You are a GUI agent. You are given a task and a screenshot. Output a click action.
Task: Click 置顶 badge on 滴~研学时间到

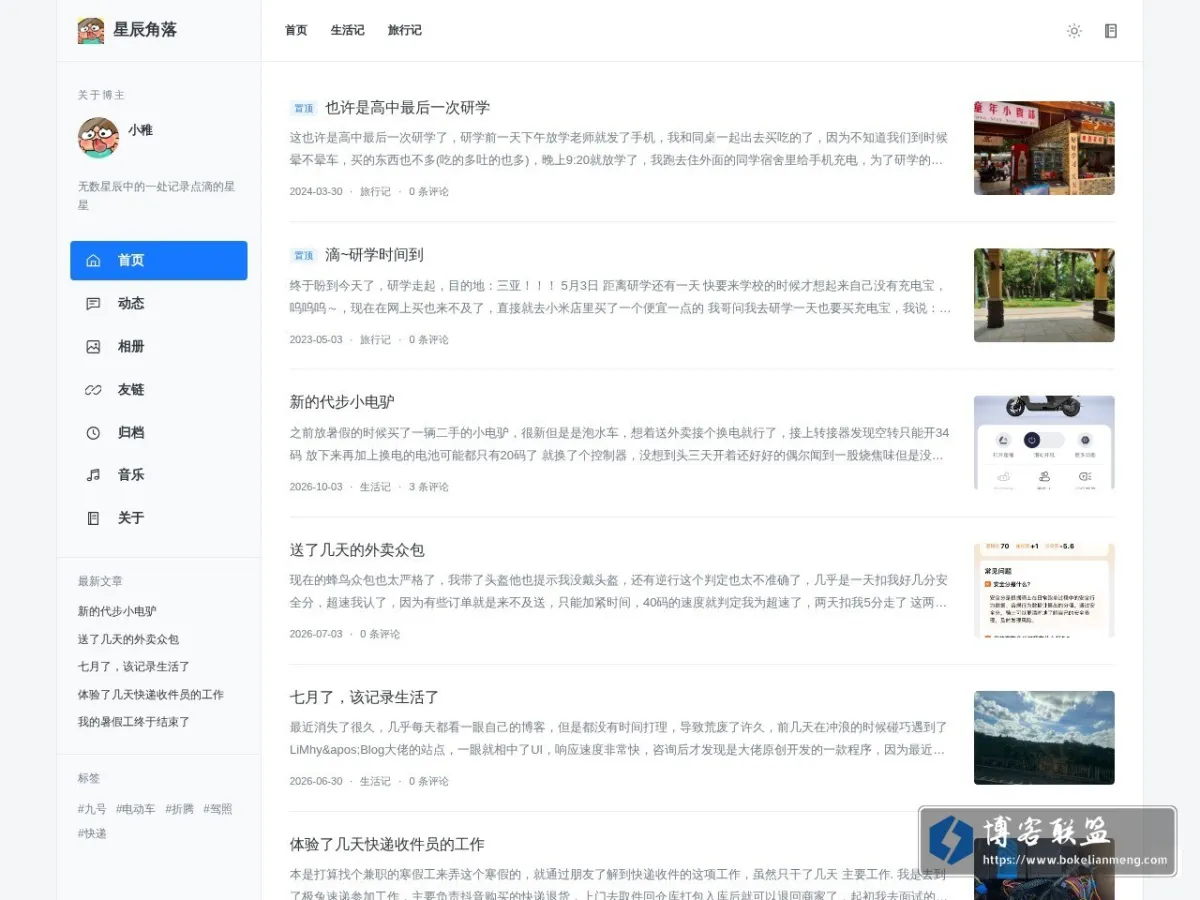point(303,255)
